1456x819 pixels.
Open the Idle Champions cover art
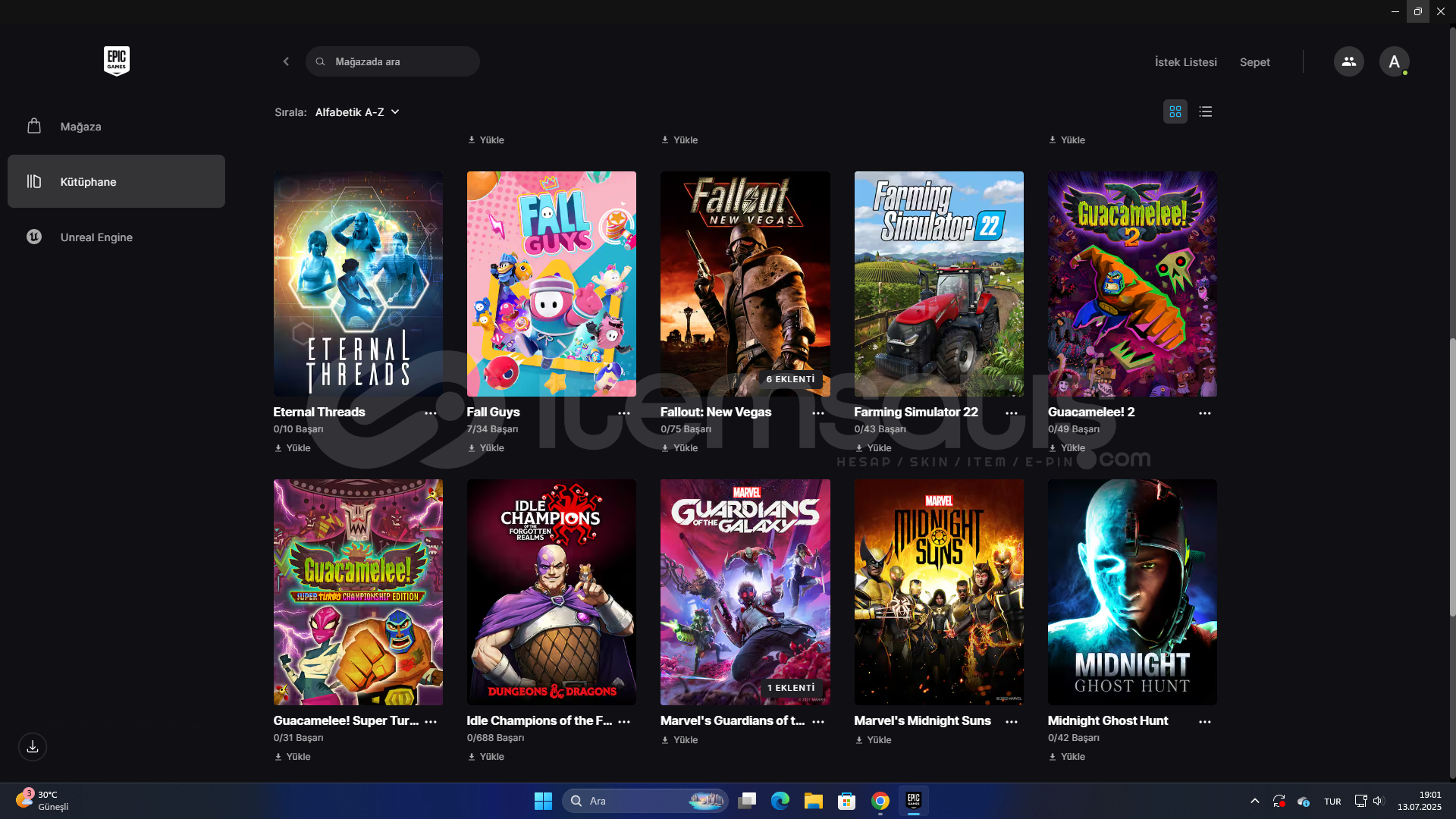551,592
